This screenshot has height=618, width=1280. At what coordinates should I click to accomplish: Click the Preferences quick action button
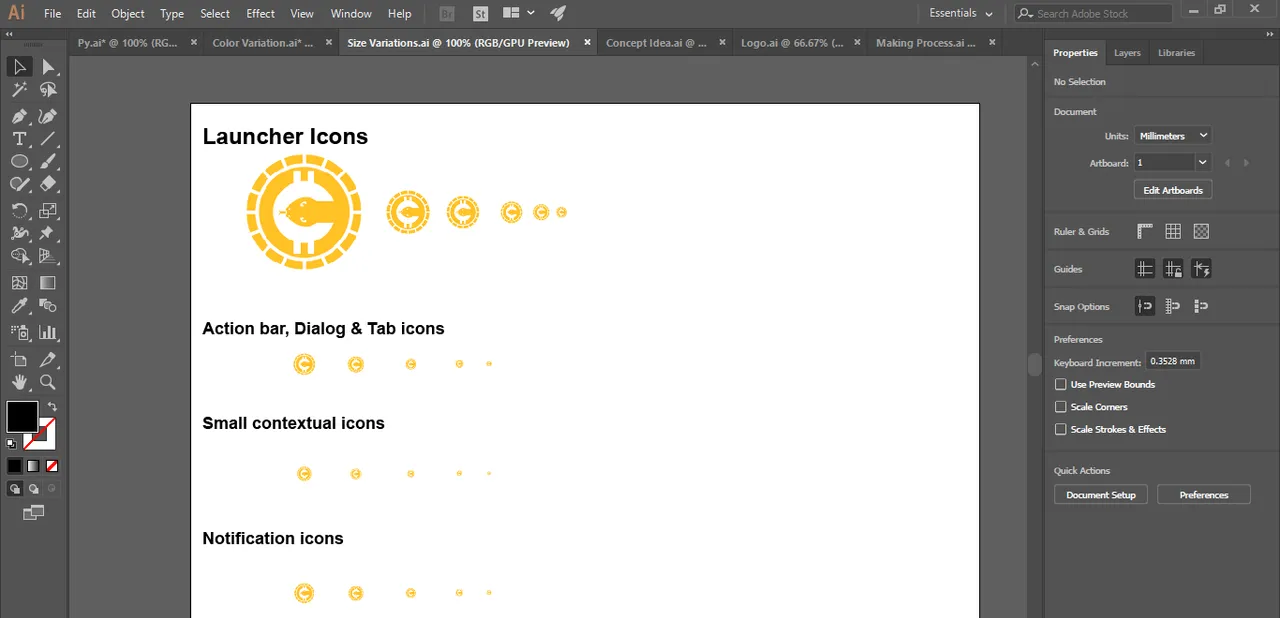1204,495
